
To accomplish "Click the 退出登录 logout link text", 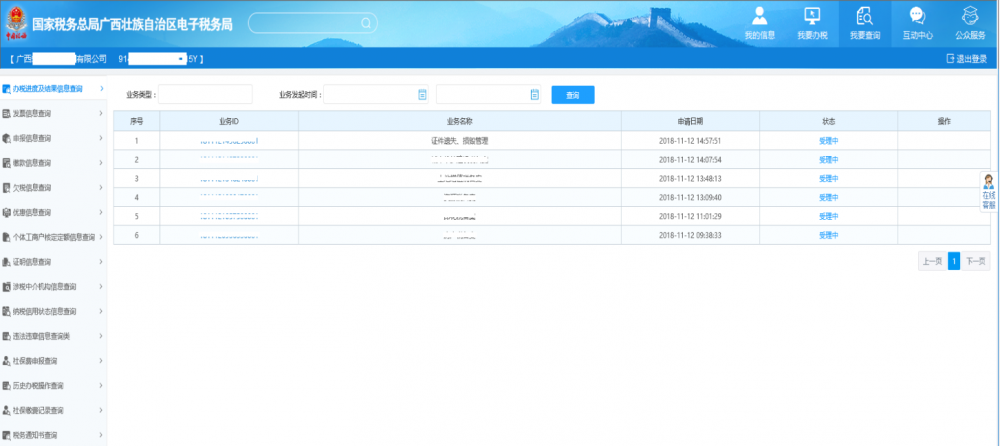I will coord(972,59).
